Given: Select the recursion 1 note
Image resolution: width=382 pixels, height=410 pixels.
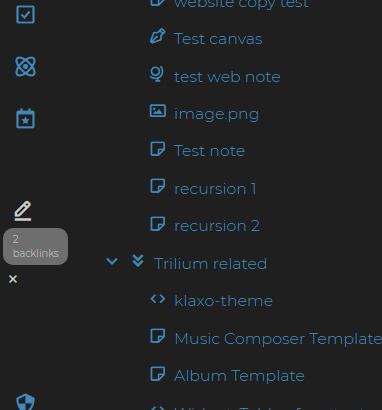Looking at the screenshot, I should (x=215, y=189).
